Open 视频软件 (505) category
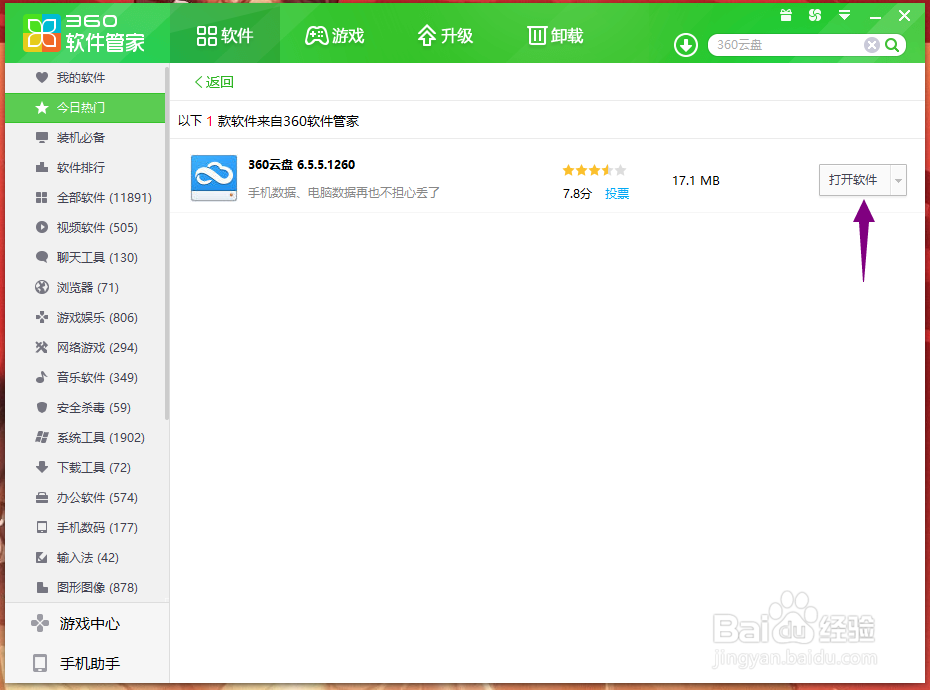Viewport: 930px width, 690px height. tap(85, 228)
